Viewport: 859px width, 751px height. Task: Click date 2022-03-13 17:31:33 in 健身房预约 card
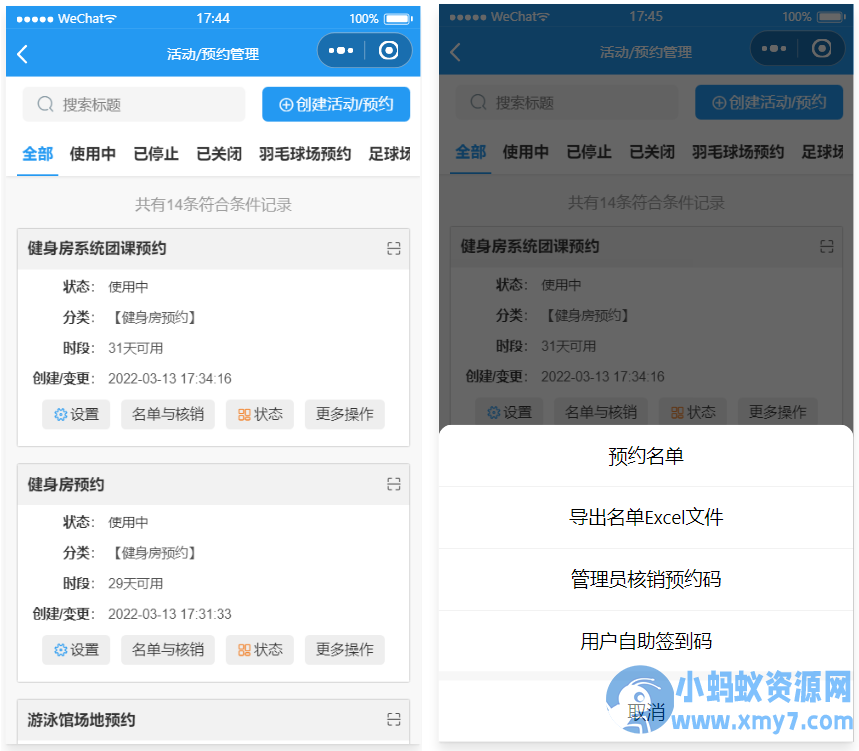[x=170, y=614]
